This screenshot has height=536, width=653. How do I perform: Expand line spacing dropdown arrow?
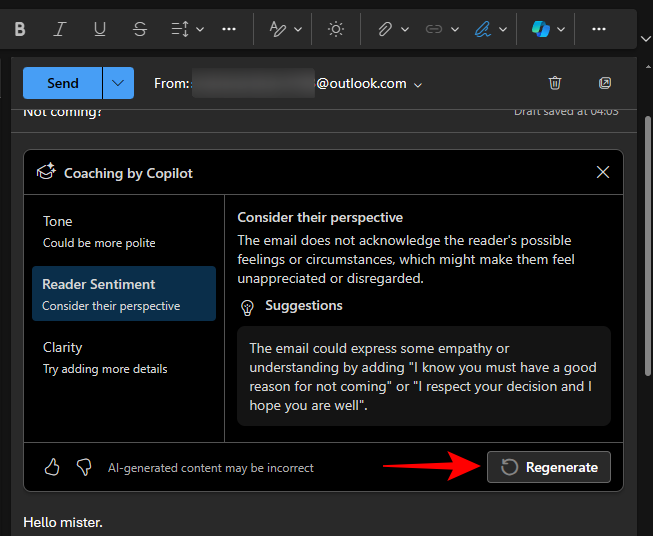point(200,30)
